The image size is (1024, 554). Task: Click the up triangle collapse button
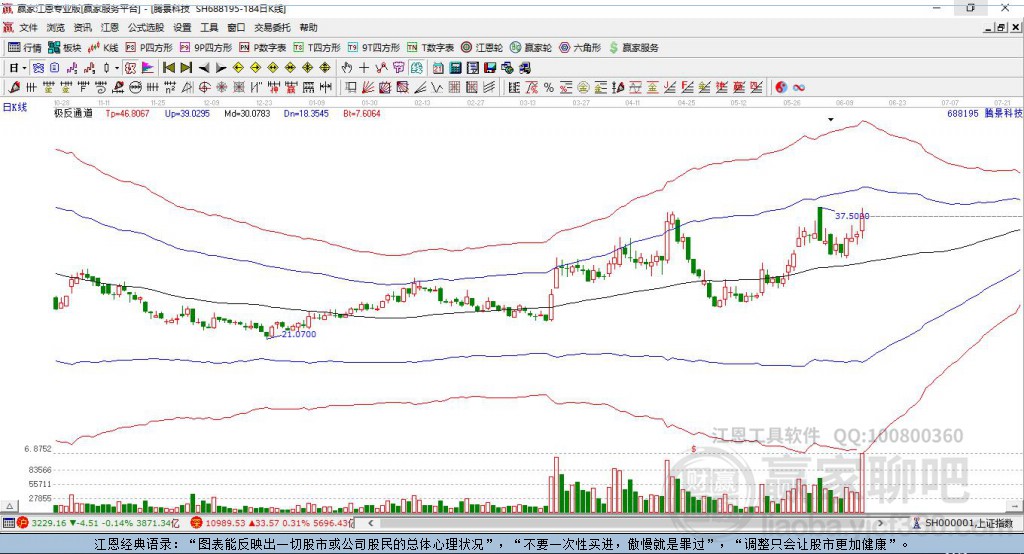(9, 506)
